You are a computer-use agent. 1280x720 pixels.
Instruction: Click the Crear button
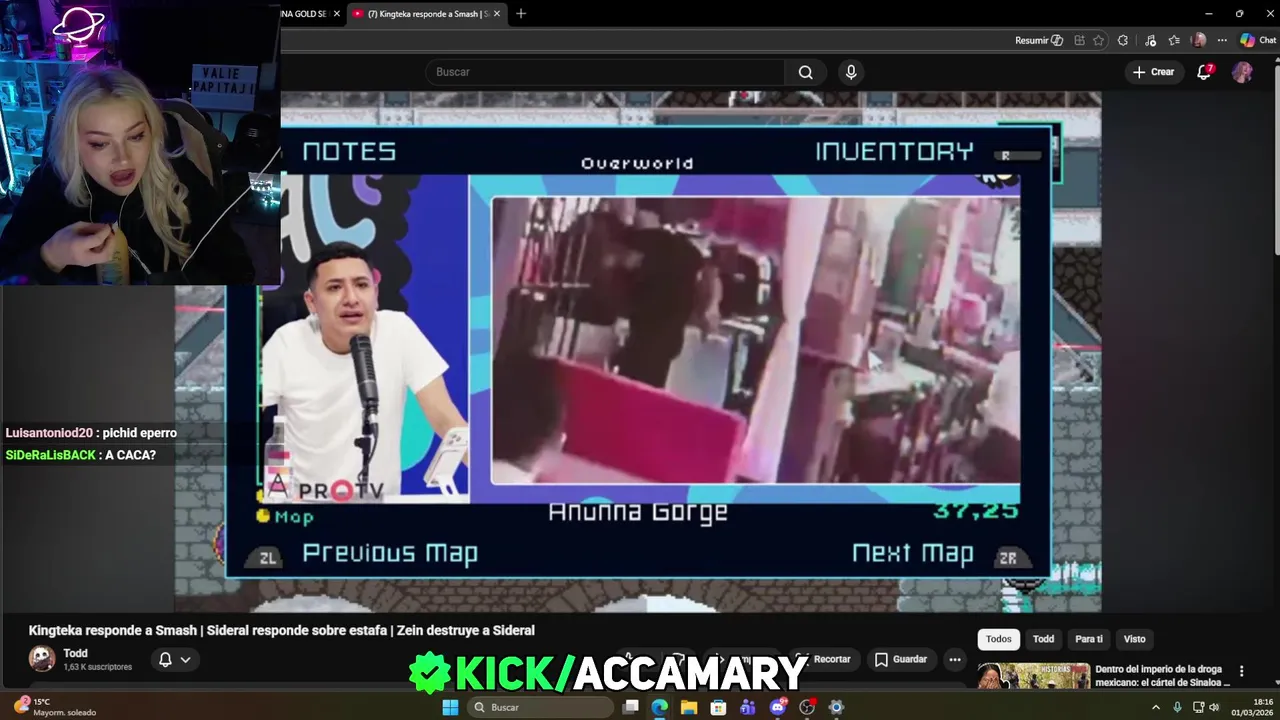(1153, 72)
